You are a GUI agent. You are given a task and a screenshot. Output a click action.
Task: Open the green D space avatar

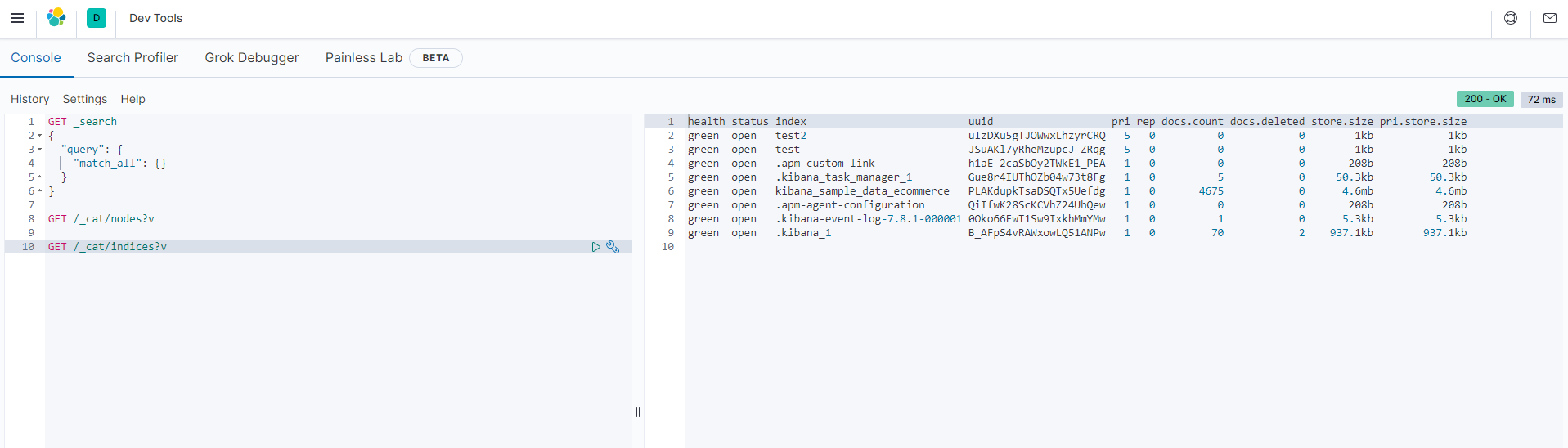[97, 18]
